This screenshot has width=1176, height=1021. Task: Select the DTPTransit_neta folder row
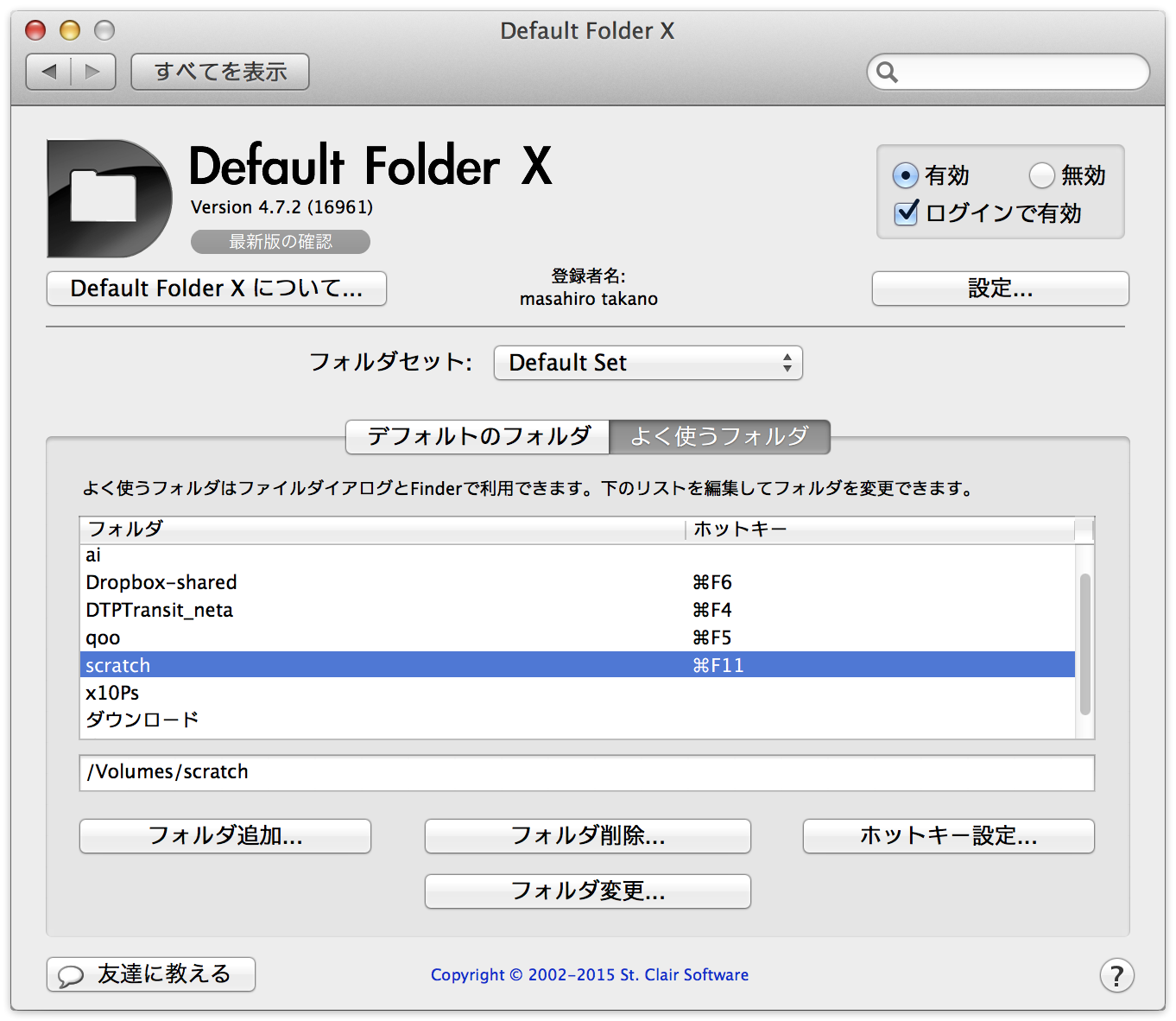pyautogui.click(x=578, y=611)
